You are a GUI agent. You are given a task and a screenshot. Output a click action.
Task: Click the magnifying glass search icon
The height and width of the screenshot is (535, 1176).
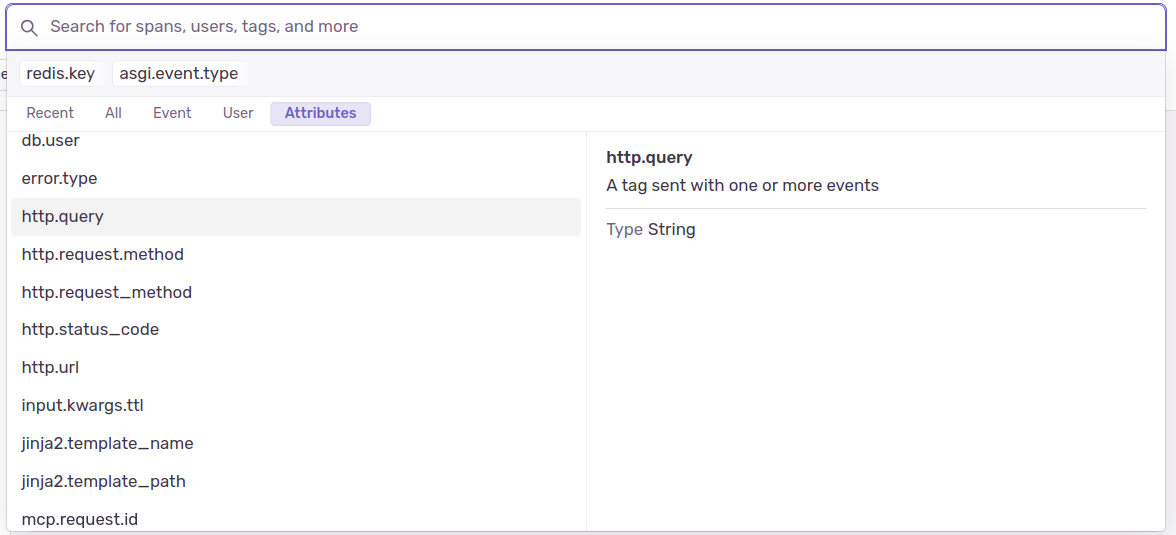(29, 27)
